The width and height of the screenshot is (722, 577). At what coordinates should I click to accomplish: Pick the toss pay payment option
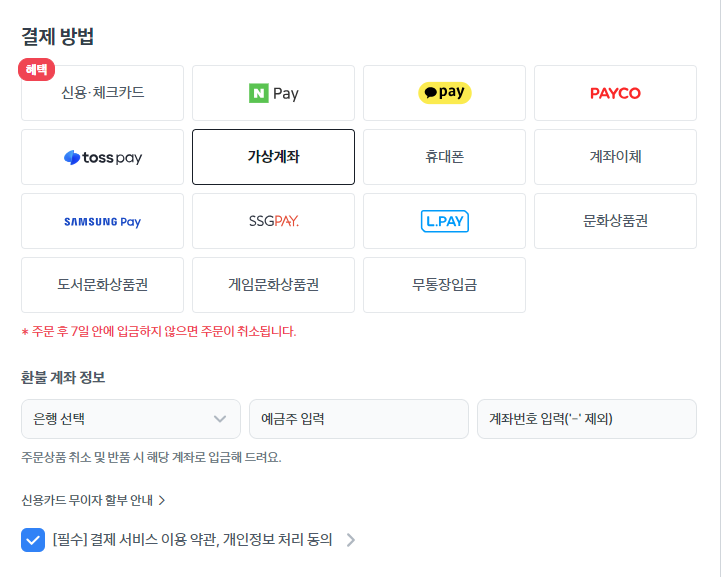102,157
